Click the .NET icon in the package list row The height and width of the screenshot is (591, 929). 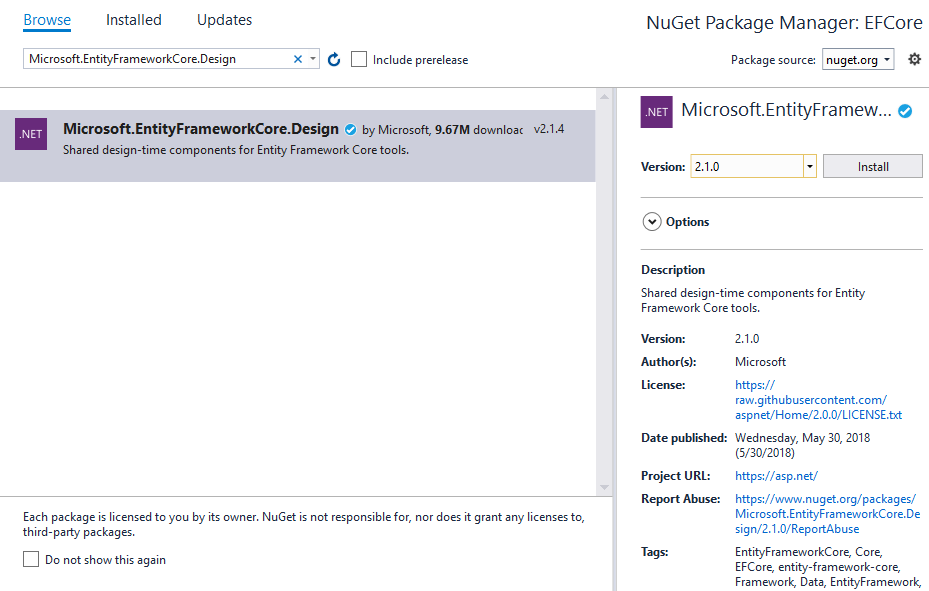(x=31, y=134)
